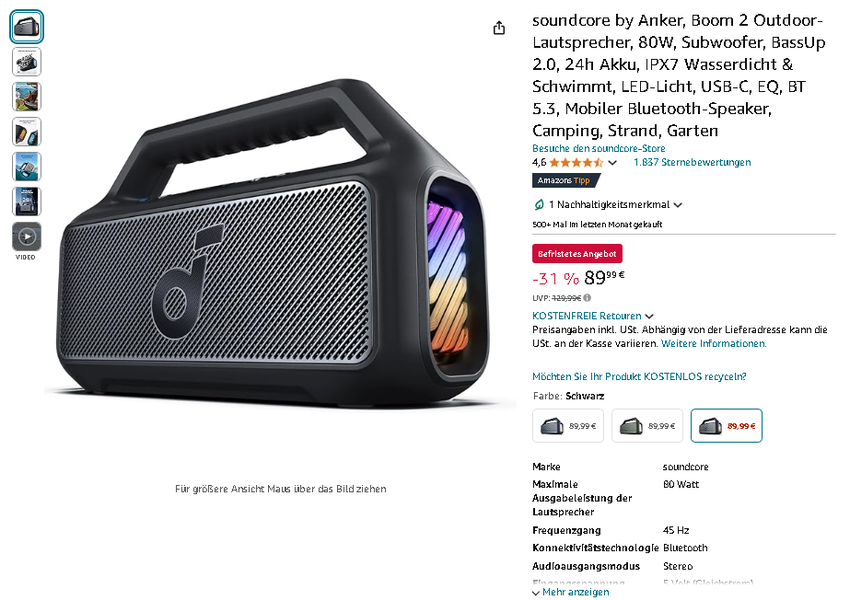
Task: Open the Besuche den soundcore-Store link
Action: (x=598, y=148)
